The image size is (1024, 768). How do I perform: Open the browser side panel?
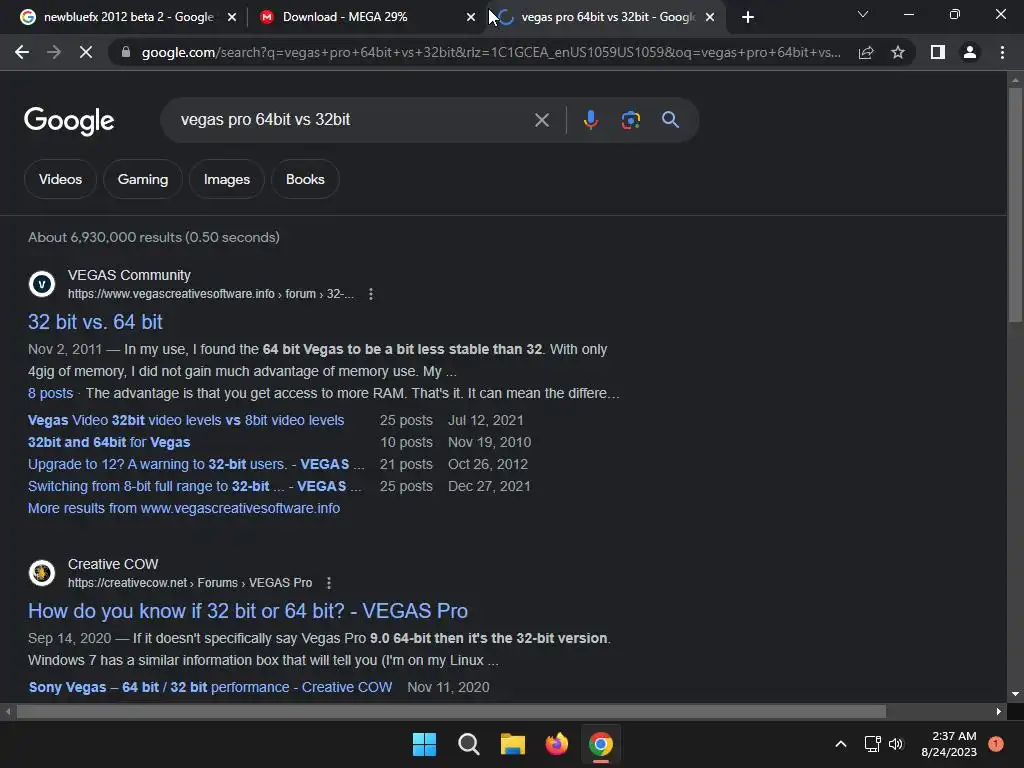coord(938,52)
